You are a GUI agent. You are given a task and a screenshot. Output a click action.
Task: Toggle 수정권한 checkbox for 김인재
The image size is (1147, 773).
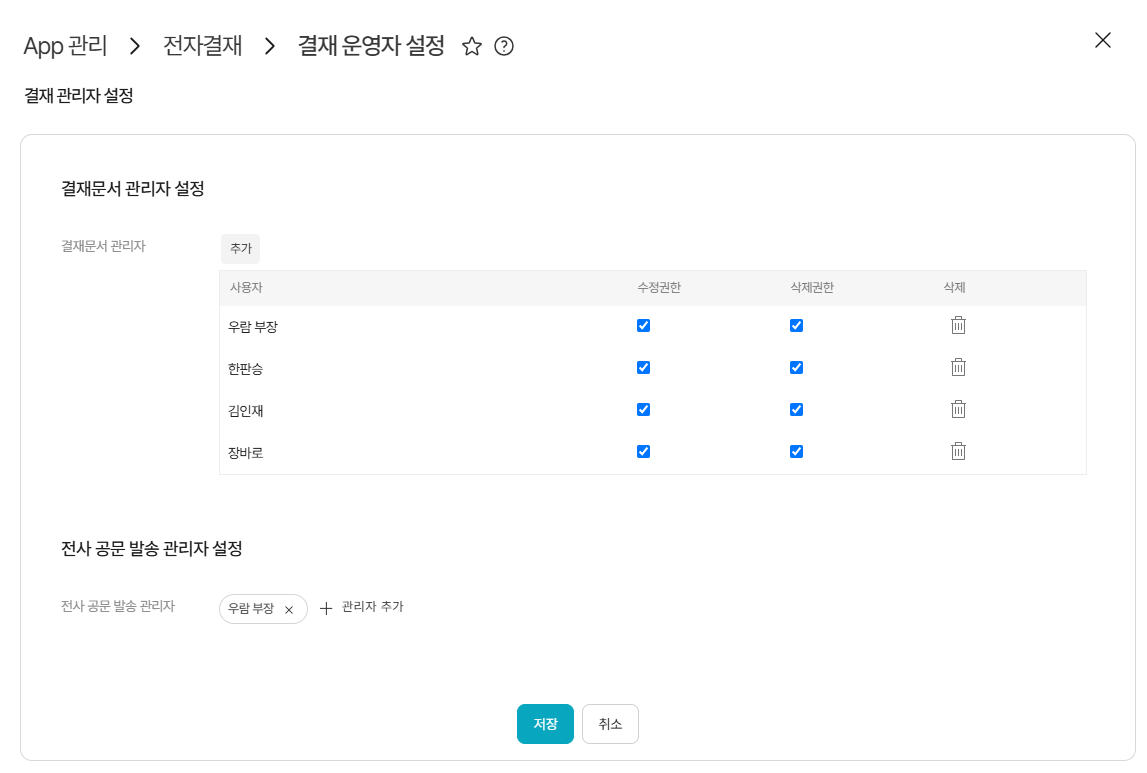coord(643,410)
